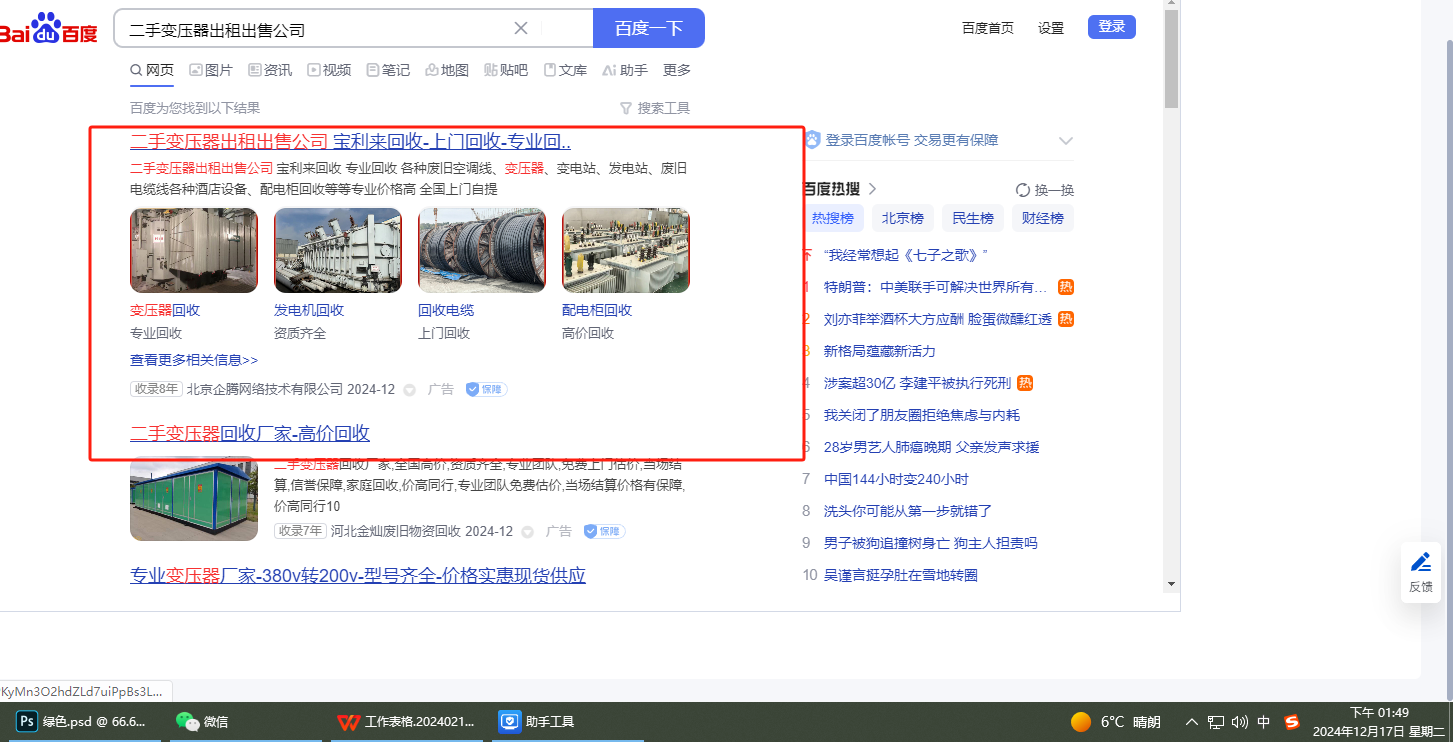Open the 设置 menu in the header
The image size is (1453, 742).
click(x=1051, y=28)
